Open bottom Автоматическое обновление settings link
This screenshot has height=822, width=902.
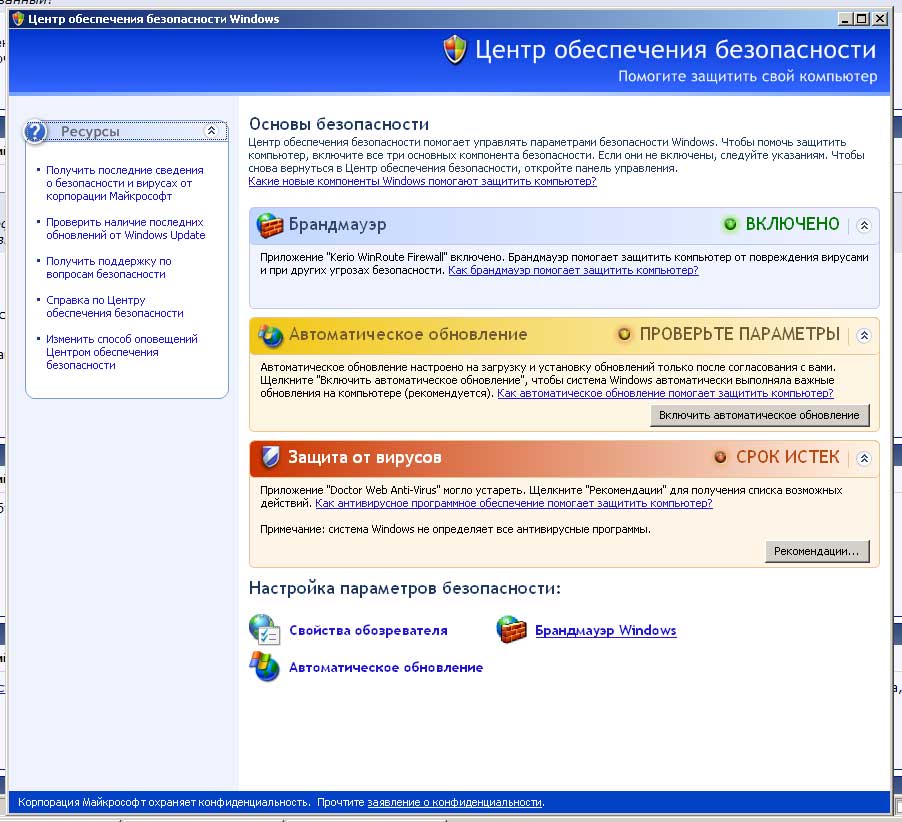(386, 667)
